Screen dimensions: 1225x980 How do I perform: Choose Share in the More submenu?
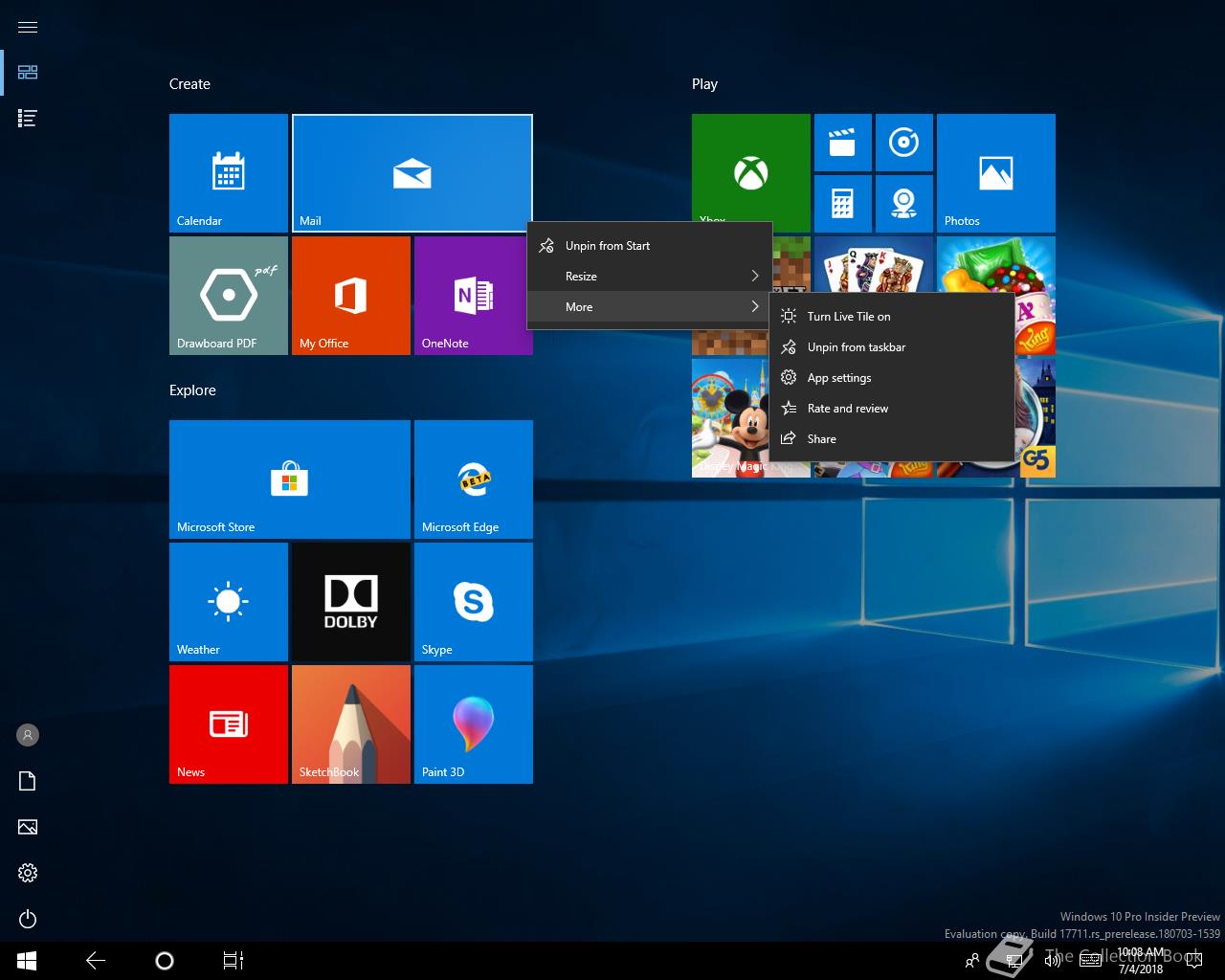tap(892, 439)
